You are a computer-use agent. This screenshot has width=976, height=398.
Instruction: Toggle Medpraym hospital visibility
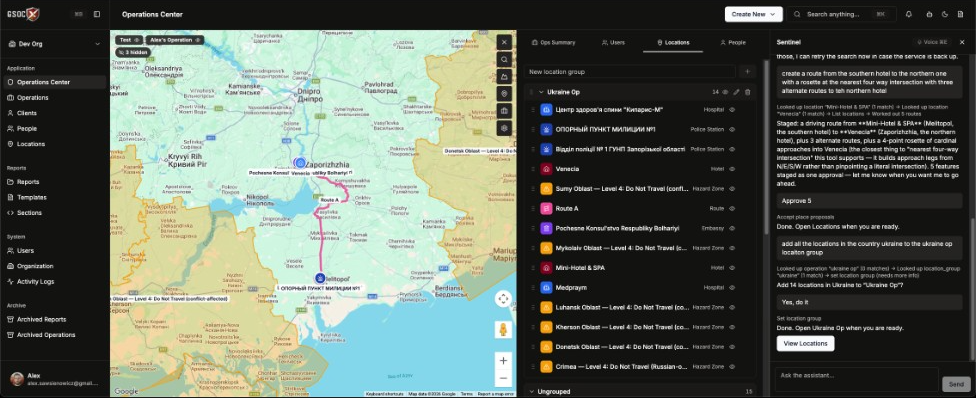[x=732, y=288]
